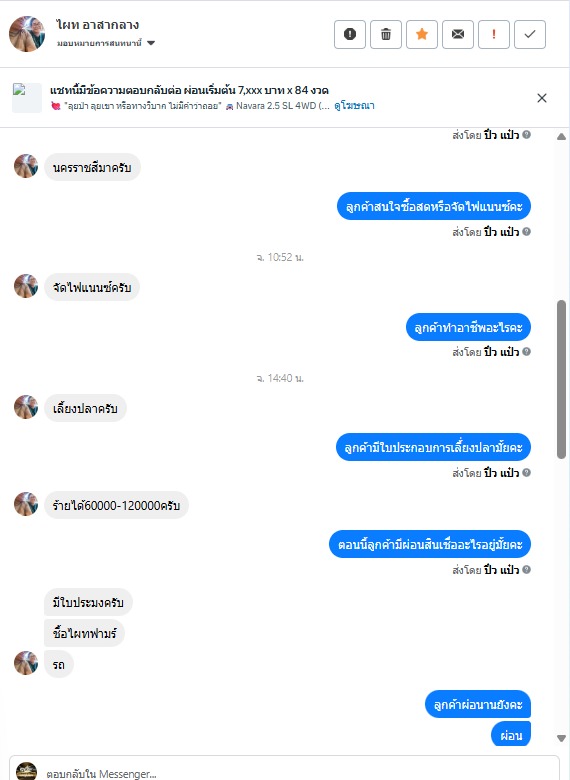The height and width of the screenshot is (780, 570).
Task: Flag conversation with red exclamation icon
Action: coord(494,34)
